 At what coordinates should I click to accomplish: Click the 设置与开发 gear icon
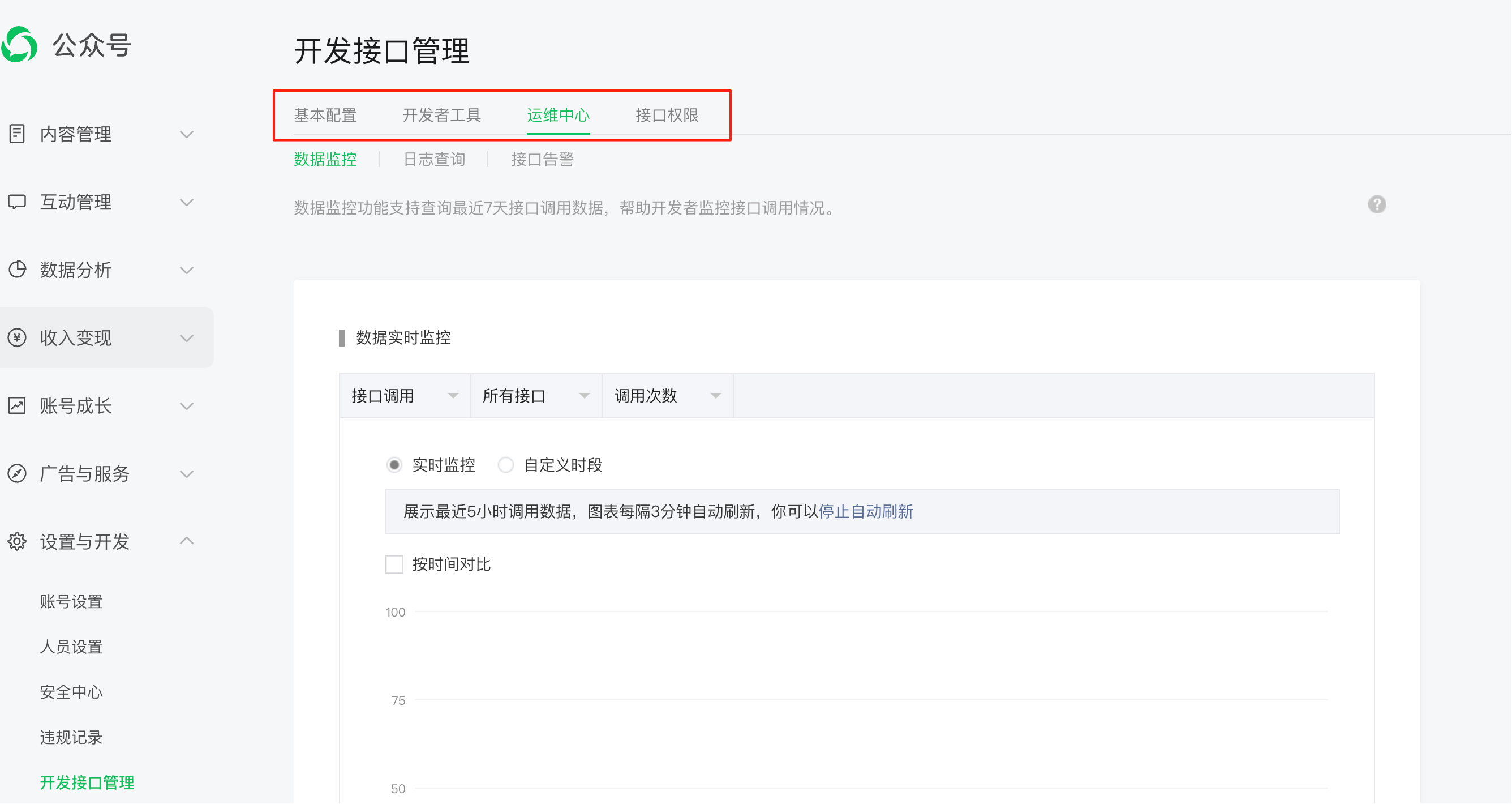(x=17, y=541)
